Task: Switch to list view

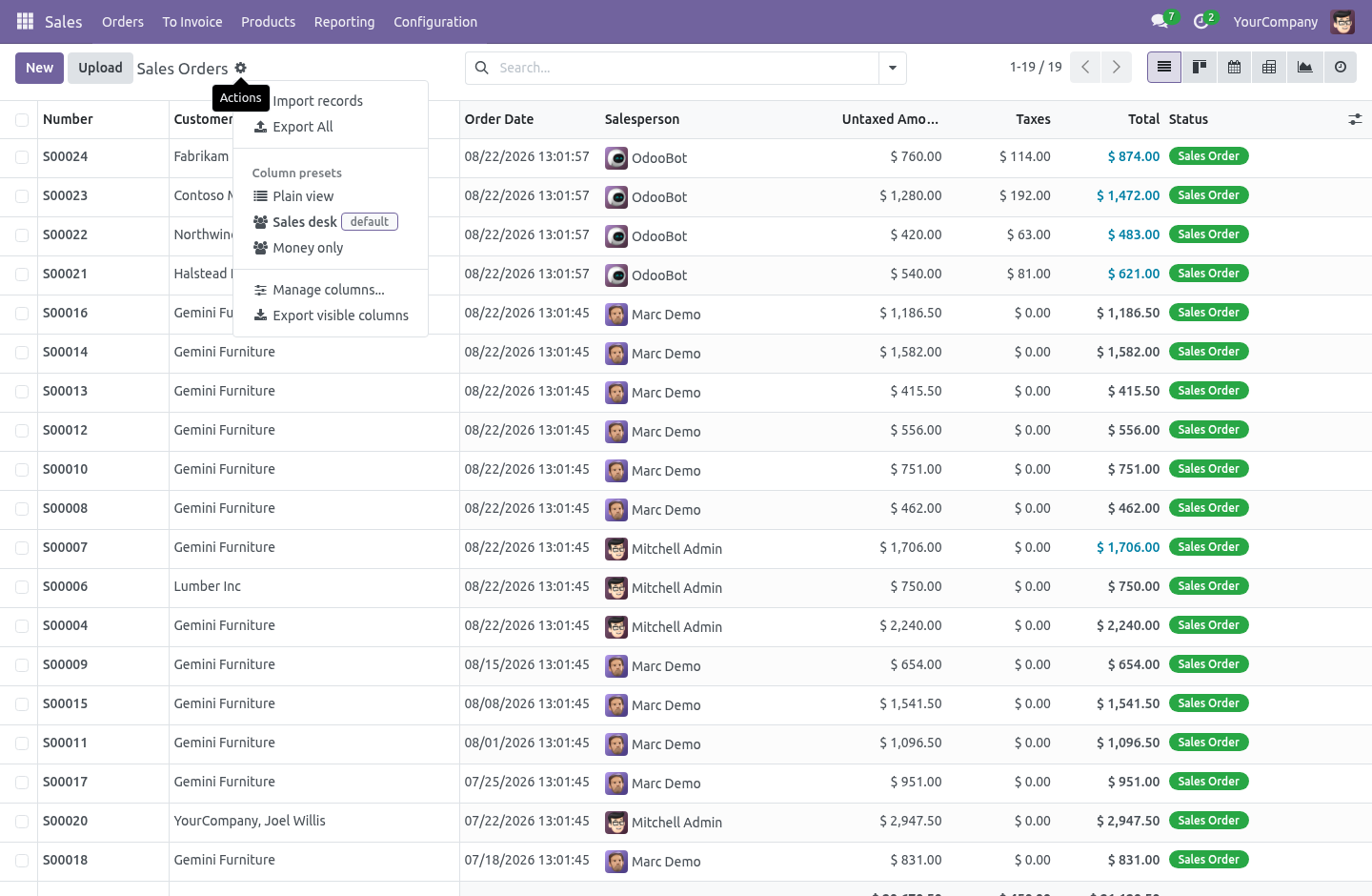Action: (x=1164, y=68)
